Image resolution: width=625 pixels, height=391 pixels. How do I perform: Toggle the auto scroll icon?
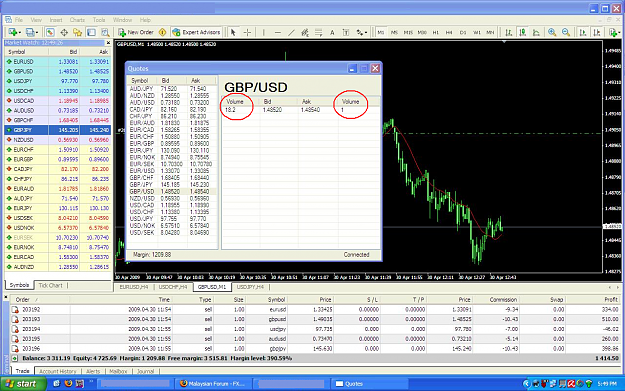click(583, 32)
